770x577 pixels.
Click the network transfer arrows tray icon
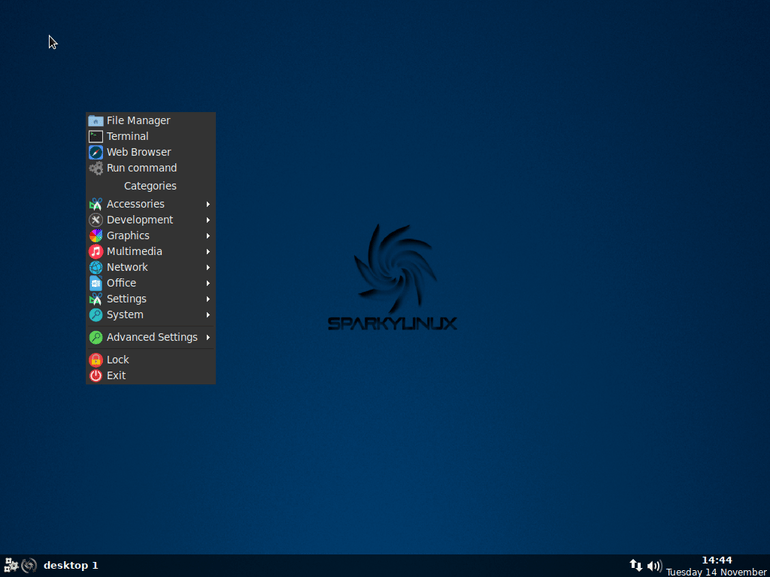click(x=636, y=566)
